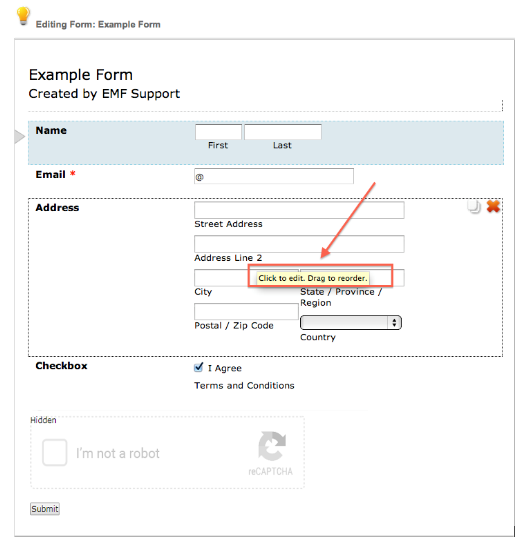Click the Submit button
524x557 pixels.
[x=45, y=509]
